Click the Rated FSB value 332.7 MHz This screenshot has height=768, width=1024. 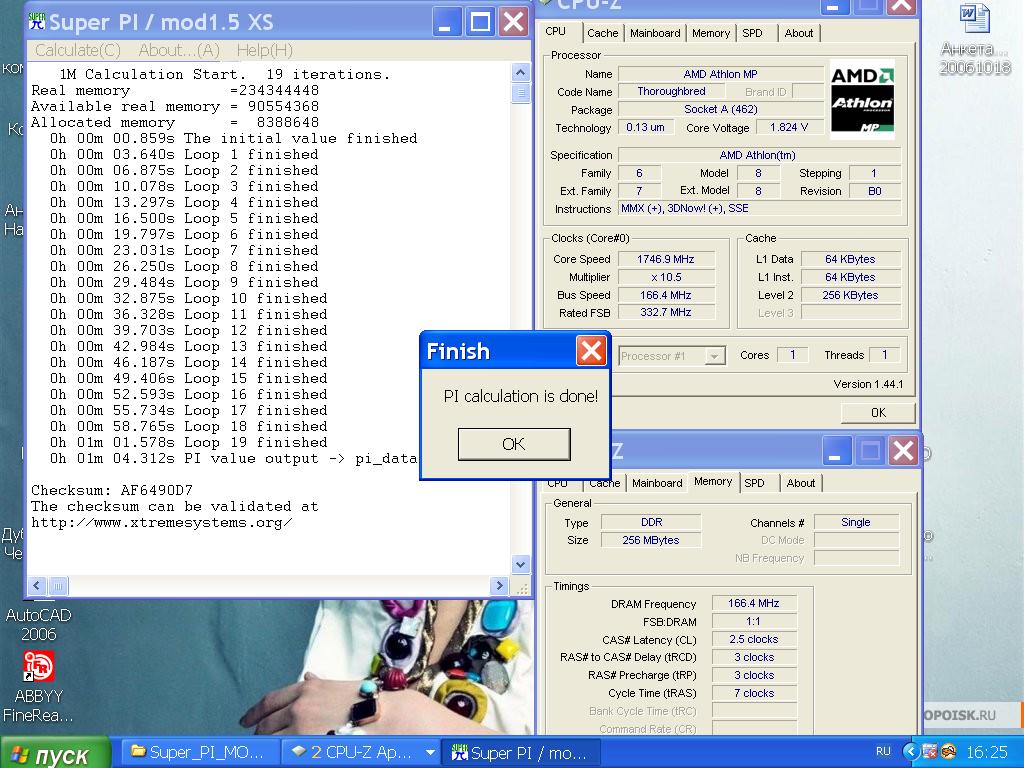[665, 312]
